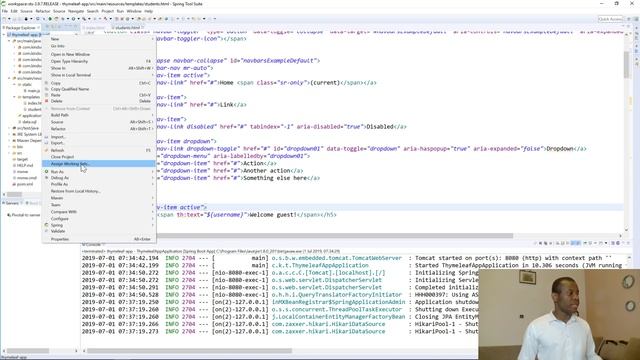The image size is (640, 360).
Task: Choose Show in Local Terminal
Action: [x=99, y=75]
